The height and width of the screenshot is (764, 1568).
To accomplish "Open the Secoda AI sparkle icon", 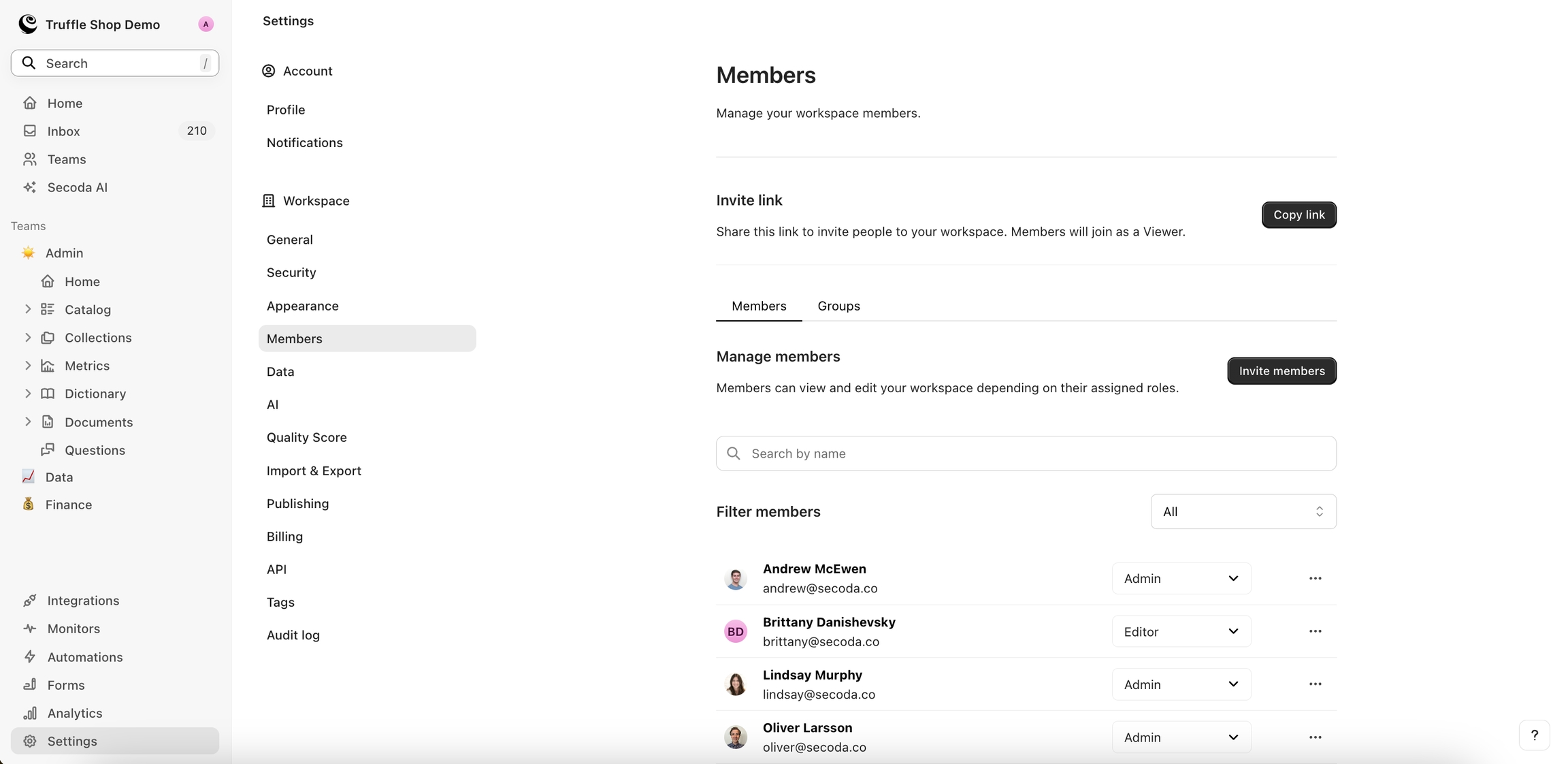I will tap(30, 187).
